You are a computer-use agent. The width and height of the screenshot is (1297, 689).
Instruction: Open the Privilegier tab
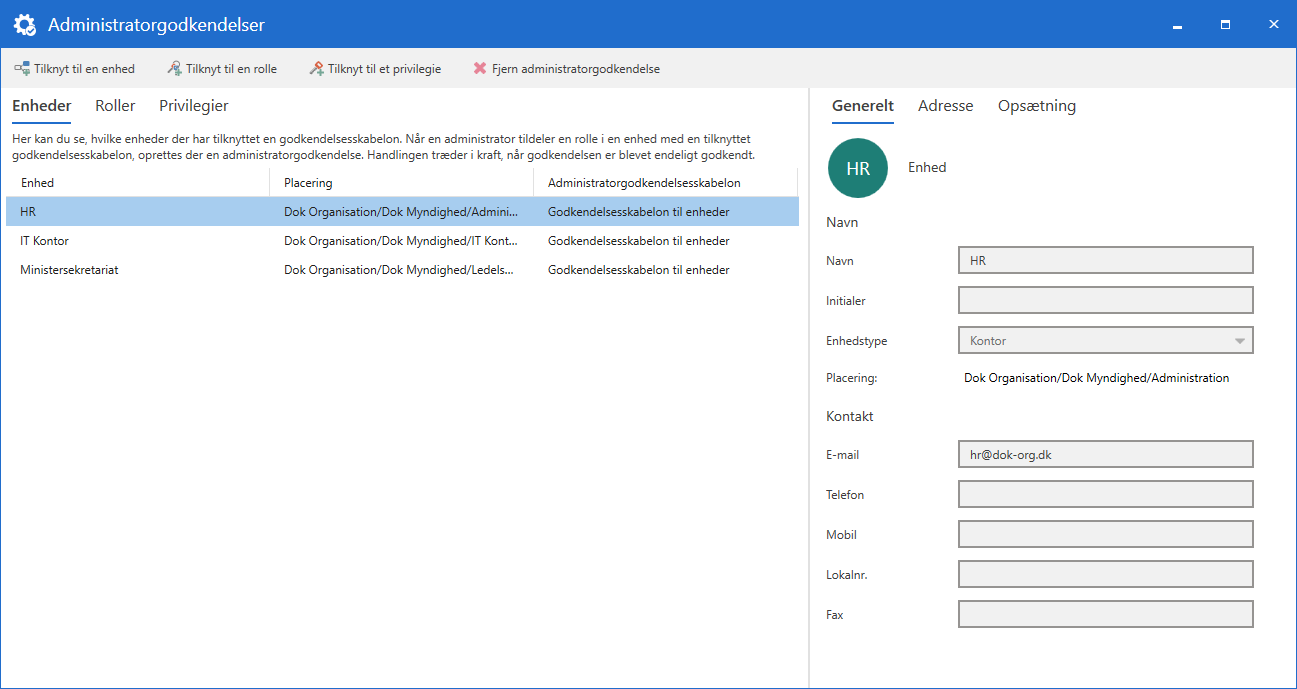(194, 106)
